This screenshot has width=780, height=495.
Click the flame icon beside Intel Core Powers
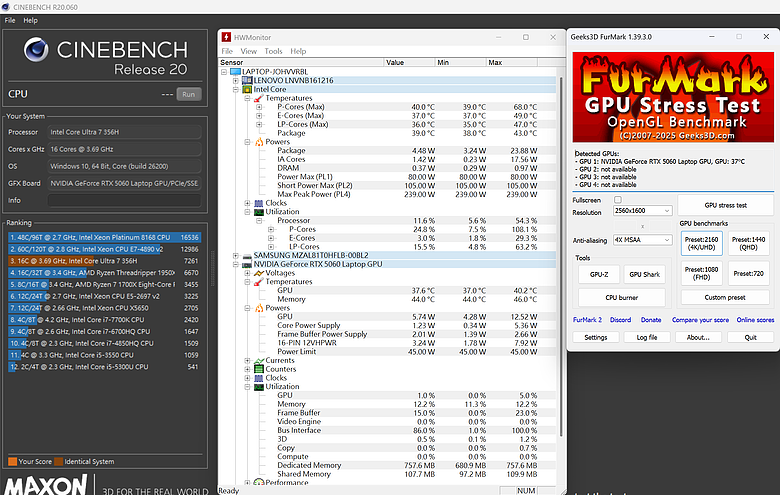point(259,142)
